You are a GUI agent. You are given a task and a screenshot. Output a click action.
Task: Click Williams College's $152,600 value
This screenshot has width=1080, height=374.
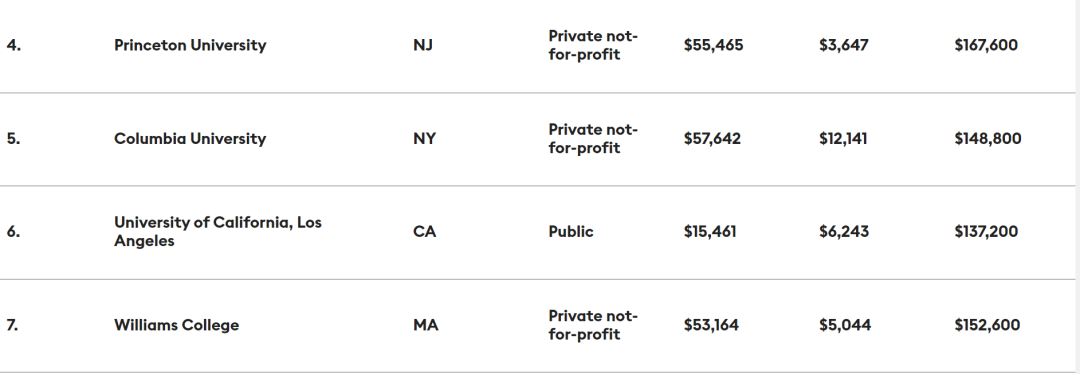click(988, 325)
